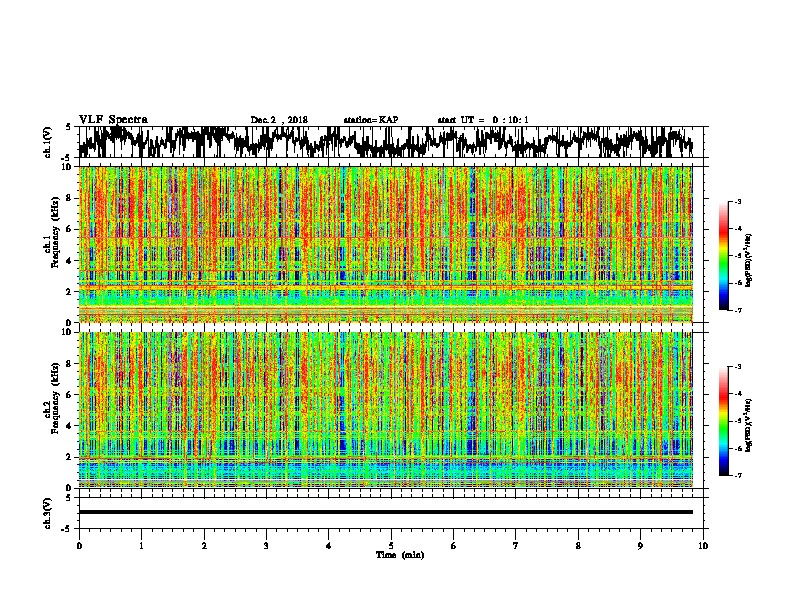792x612 pixels.
Task: Click the ch.2 color bar log PSD title
Action: [749, 425]
